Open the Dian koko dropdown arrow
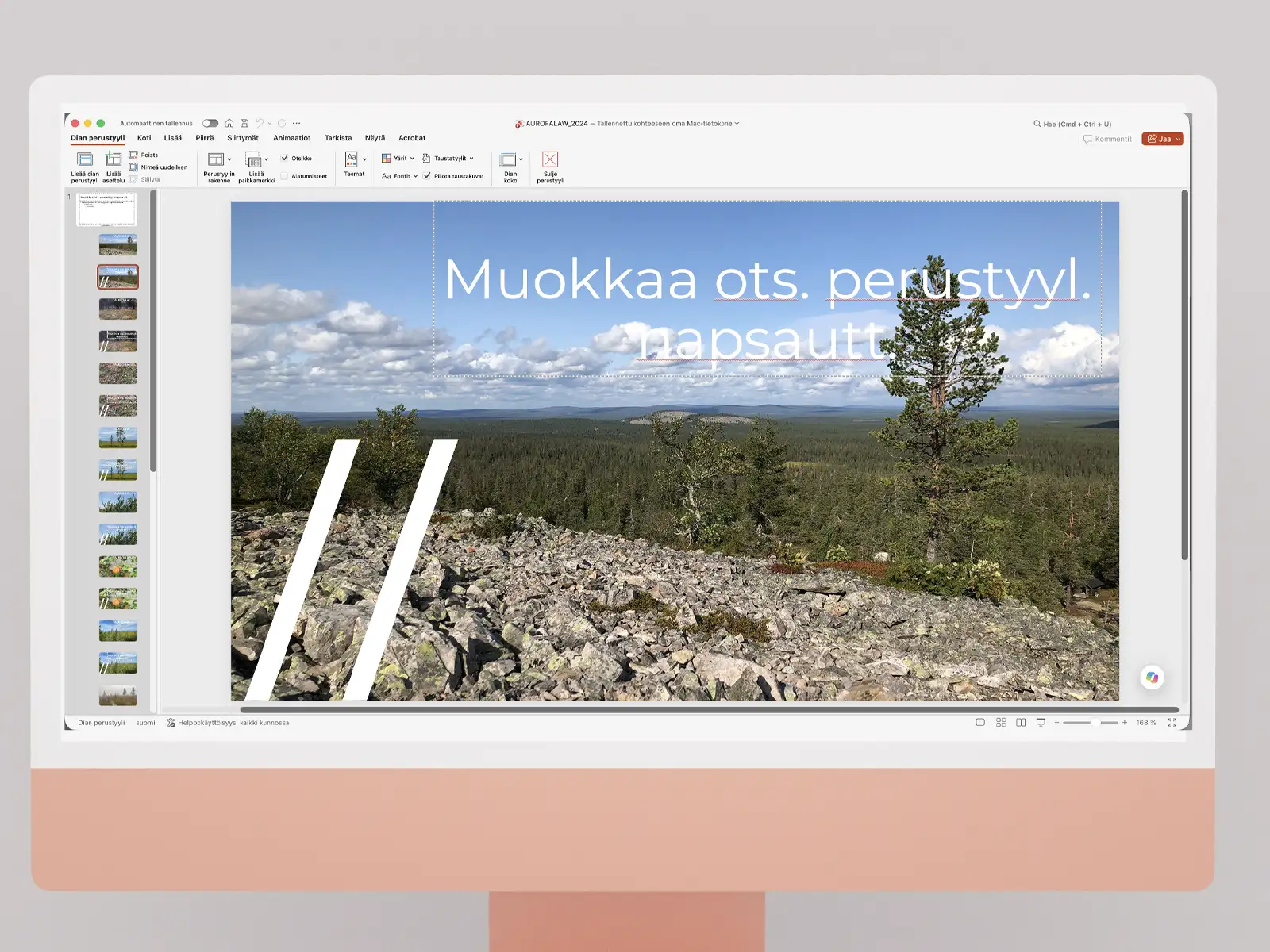 [521, 159]
